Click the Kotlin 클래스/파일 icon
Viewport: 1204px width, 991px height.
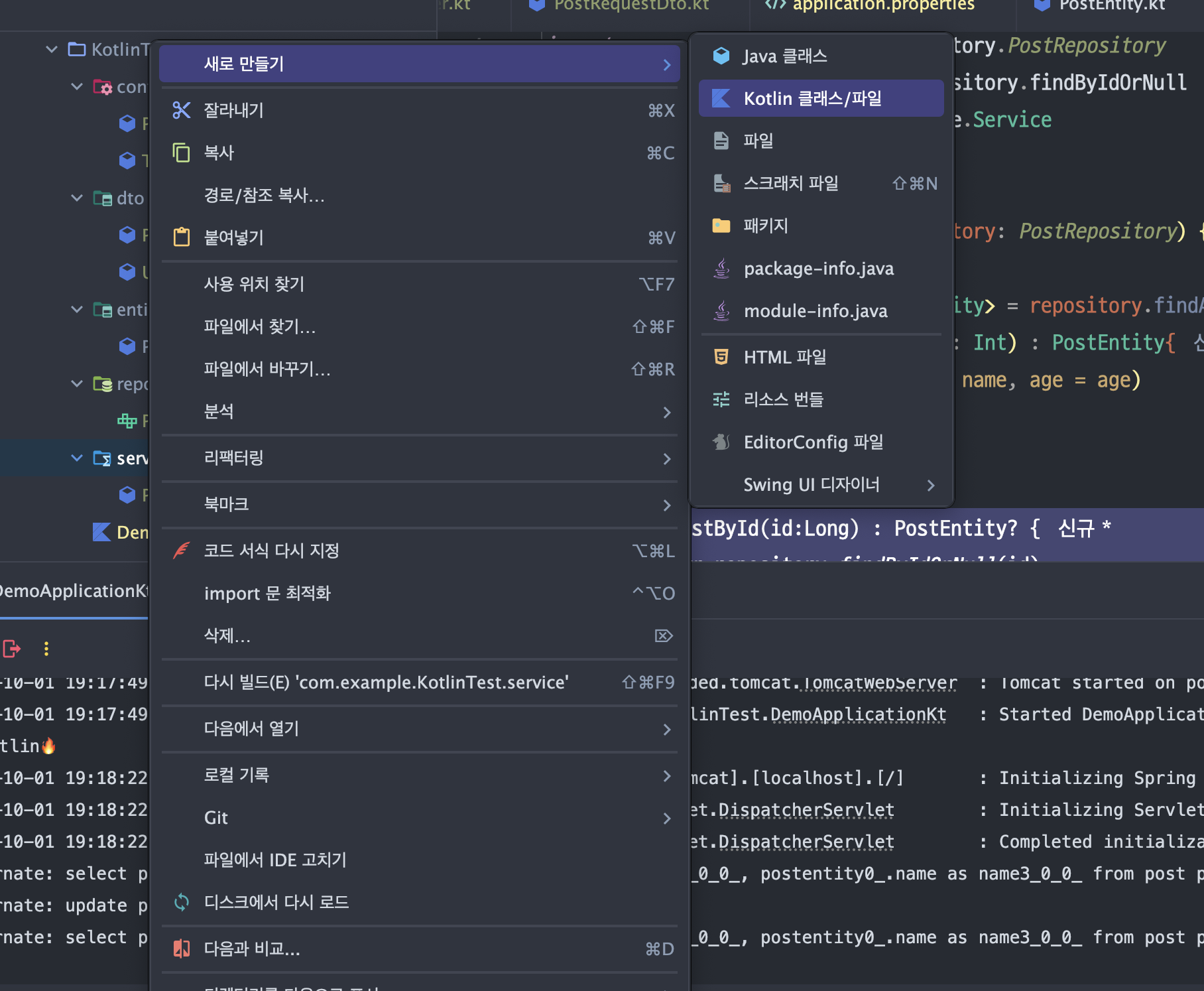(x=721, y=98)
